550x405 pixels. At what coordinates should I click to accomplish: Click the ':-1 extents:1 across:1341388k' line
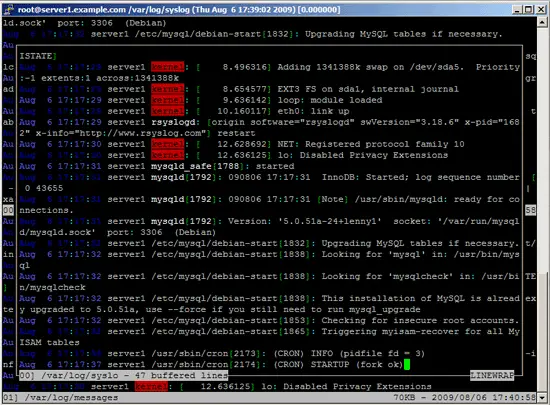click(99, 78)
